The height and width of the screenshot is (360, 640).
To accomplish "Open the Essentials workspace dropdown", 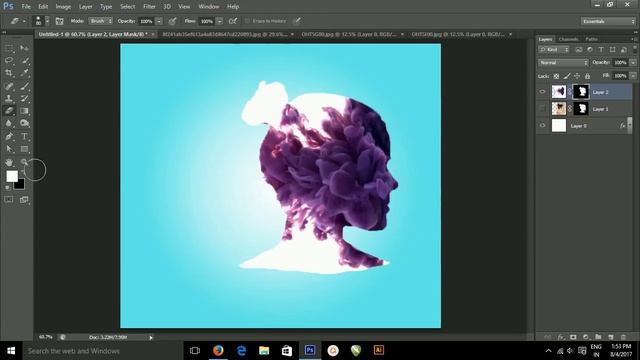I will [x=608, y=21].
